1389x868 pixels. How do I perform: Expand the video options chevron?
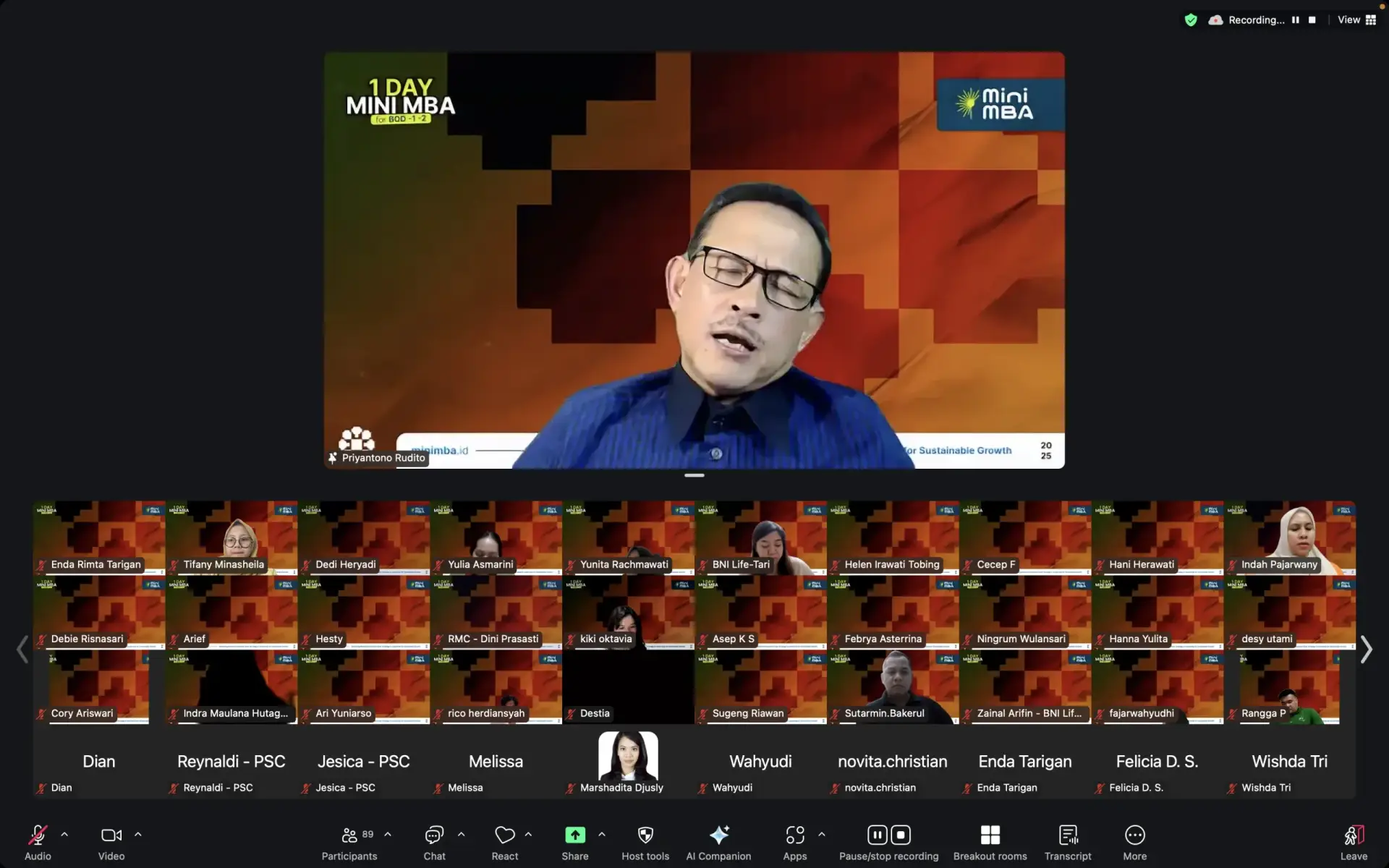coord(138,834)
